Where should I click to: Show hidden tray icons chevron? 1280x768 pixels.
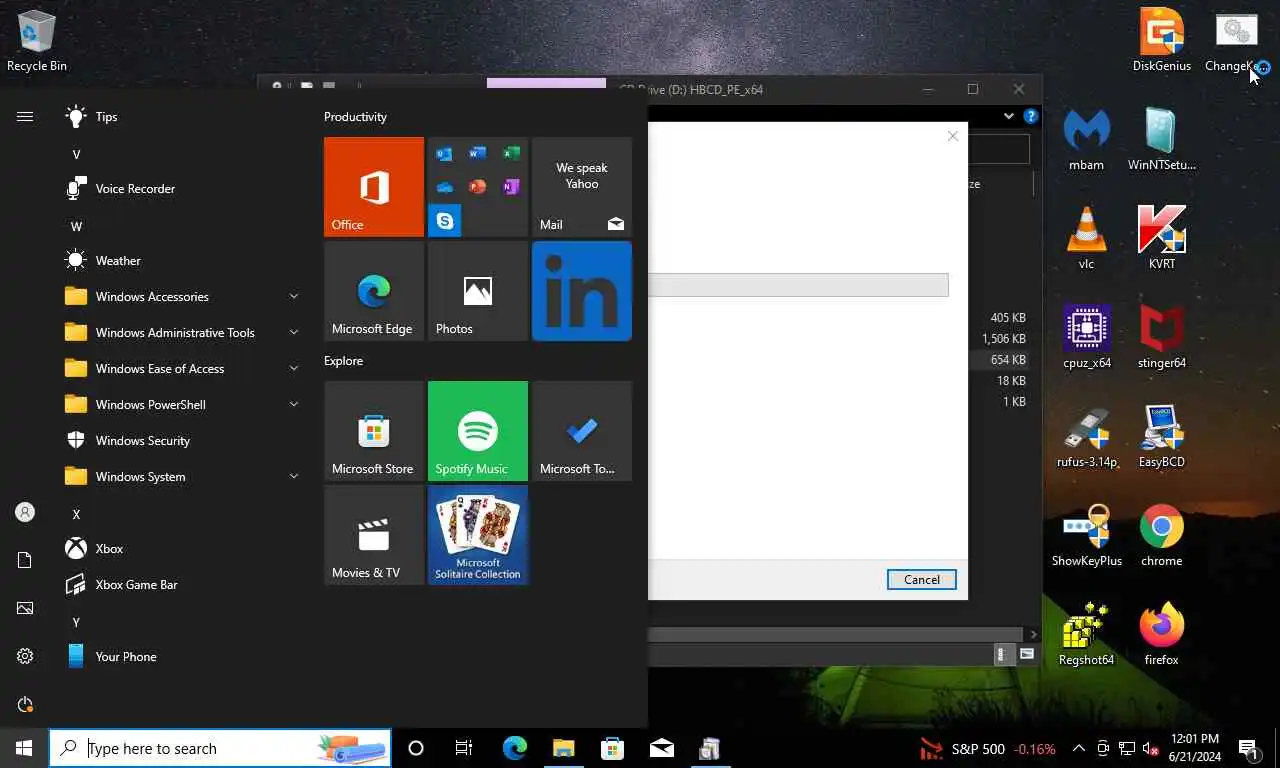point(1079,748)
